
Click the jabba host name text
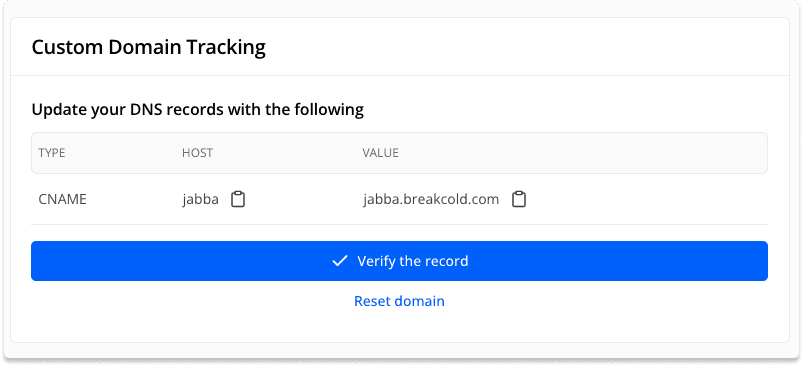(200, 199)
